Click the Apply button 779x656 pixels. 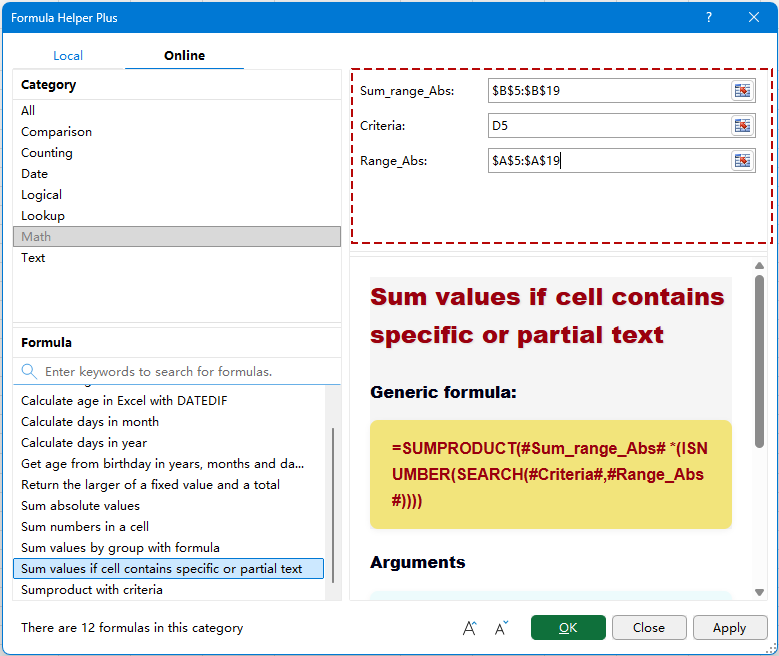tap(729, 628)
